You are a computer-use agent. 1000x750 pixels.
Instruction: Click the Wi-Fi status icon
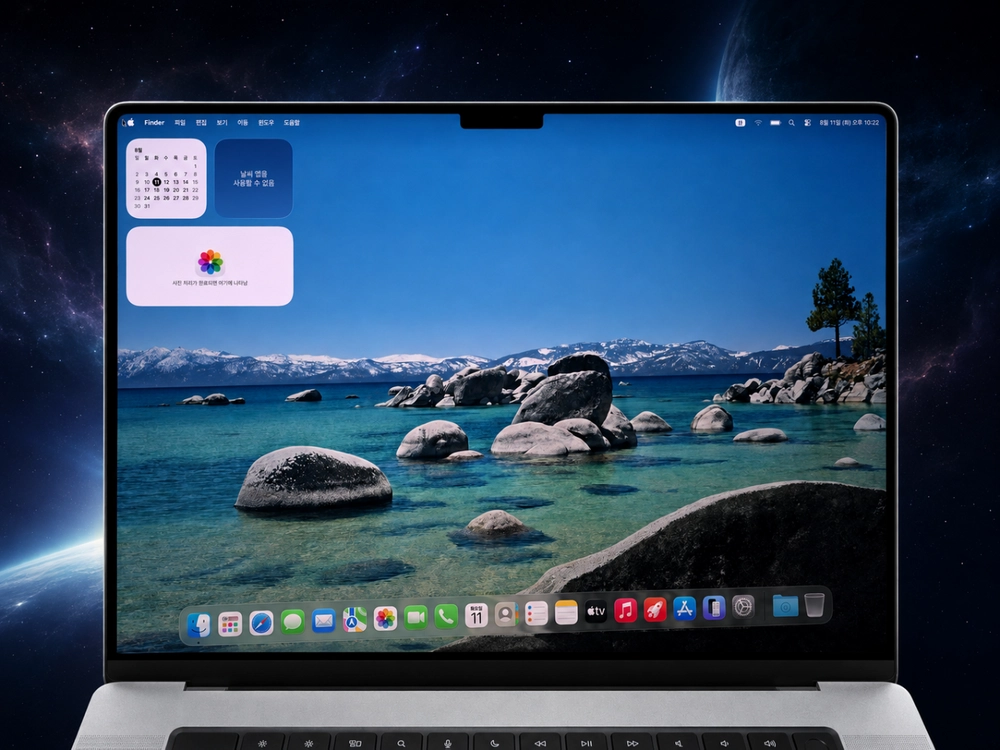[x=758, y=122]
